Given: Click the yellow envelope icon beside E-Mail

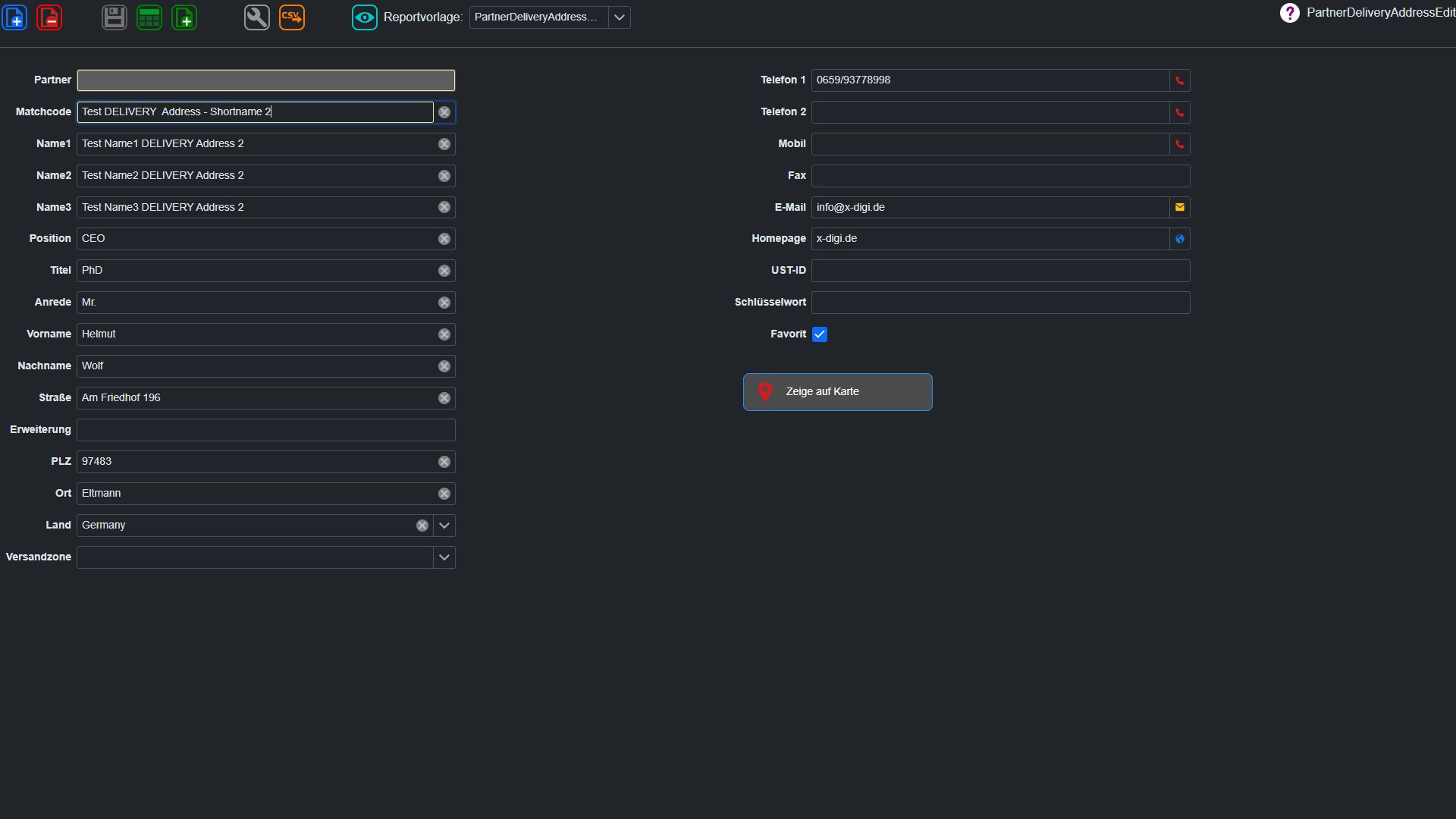Looking at the screenshot, I should 1180,207.
